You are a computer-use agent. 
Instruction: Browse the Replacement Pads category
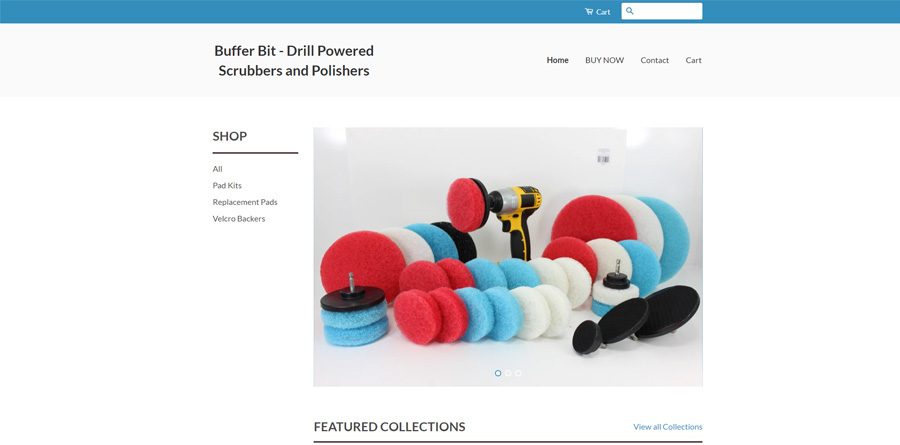pyautogui.click(x=245, y=202)
